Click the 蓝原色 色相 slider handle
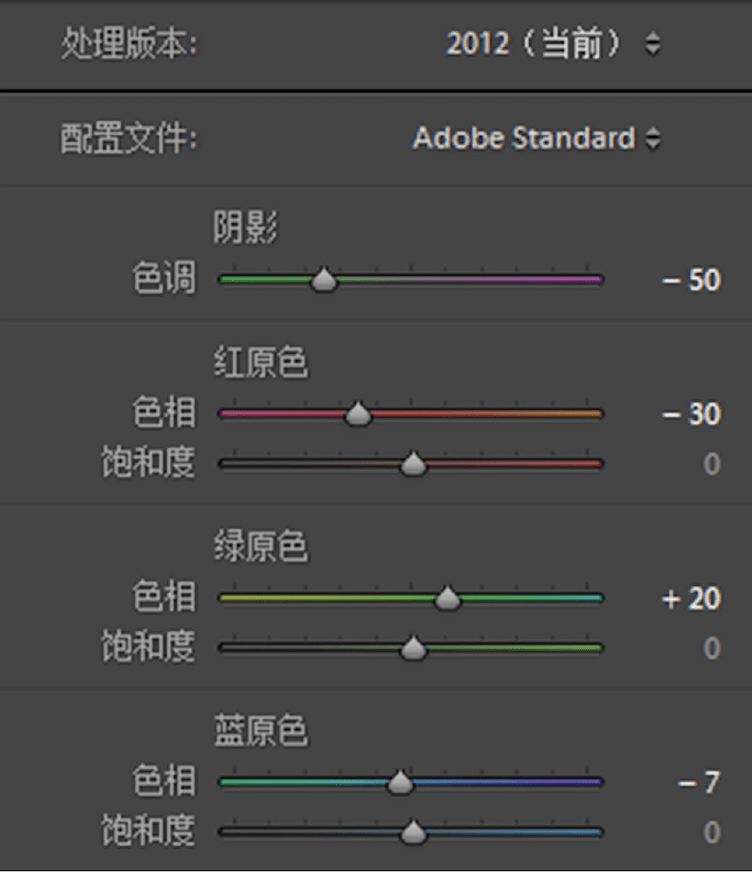Viewport: 752px width, 872px height. 400,783
